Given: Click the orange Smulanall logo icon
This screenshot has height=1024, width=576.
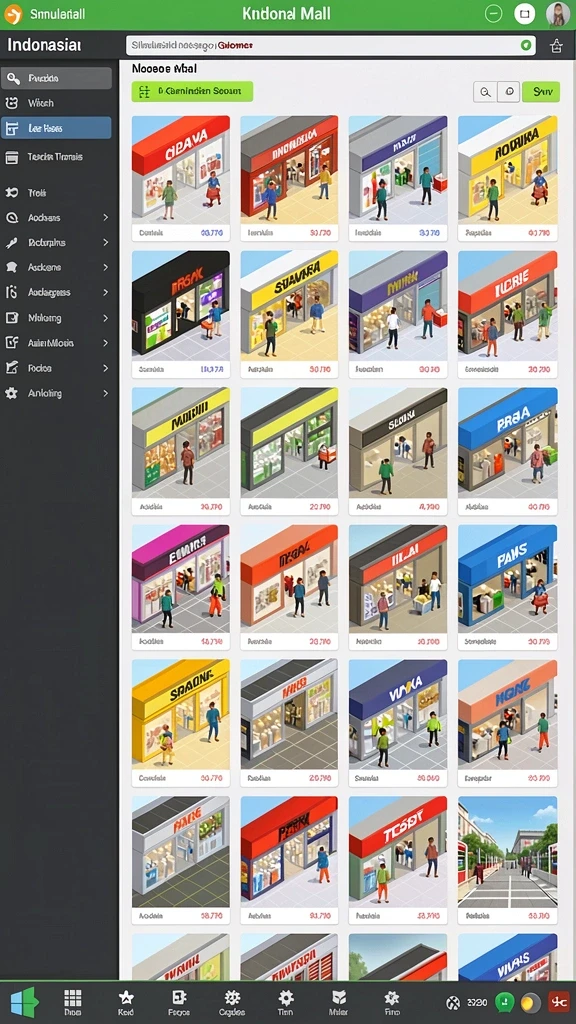Looking at the screenshot, I should tap(13, 14).
